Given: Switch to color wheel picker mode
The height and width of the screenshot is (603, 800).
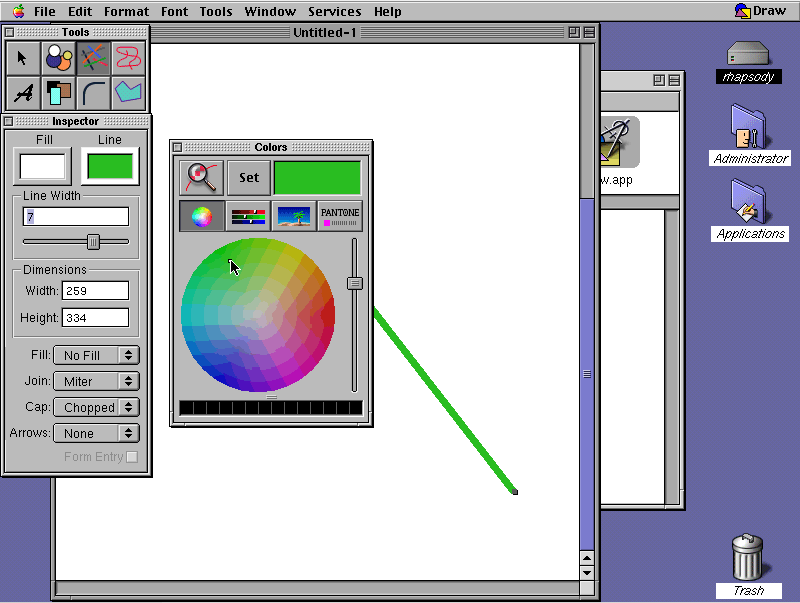Looking at the screenshot, I should coord(202,216).
